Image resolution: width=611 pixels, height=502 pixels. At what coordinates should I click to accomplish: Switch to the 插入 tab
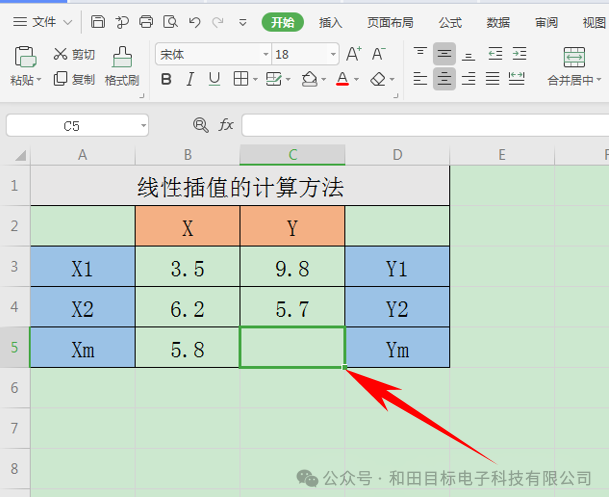tap(330, 23)
